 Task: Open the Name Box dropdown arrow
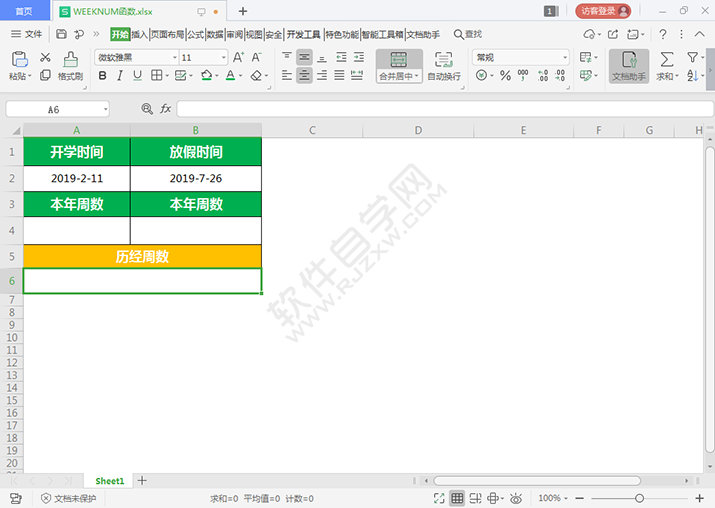[x=104, y=109]
